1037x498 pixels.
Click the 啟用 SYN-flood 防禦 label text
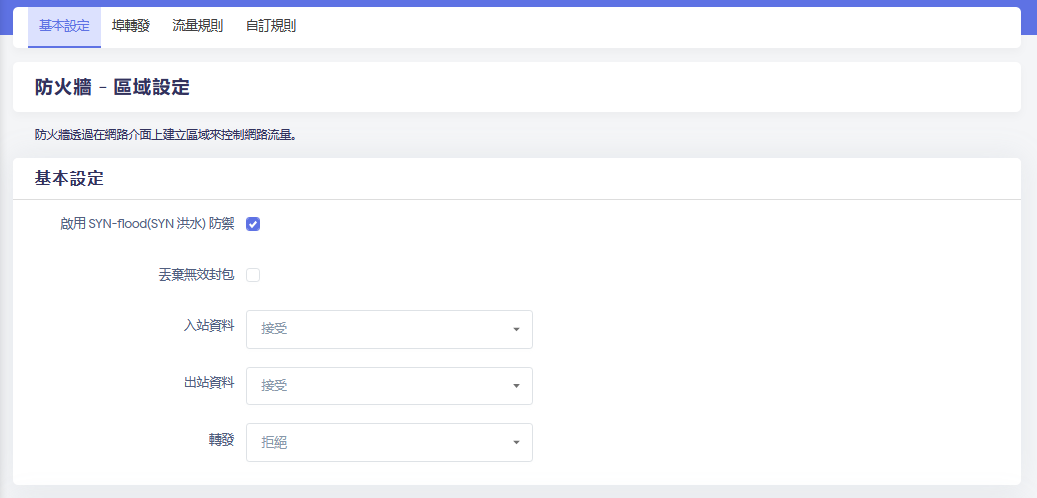pyautogui.click(x=147, y=224)
